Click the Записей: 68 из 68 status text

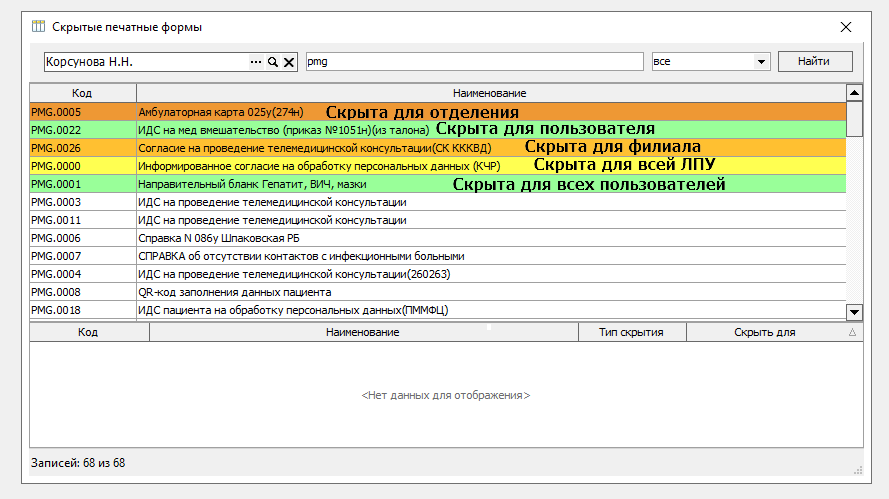tap(78, 463)
